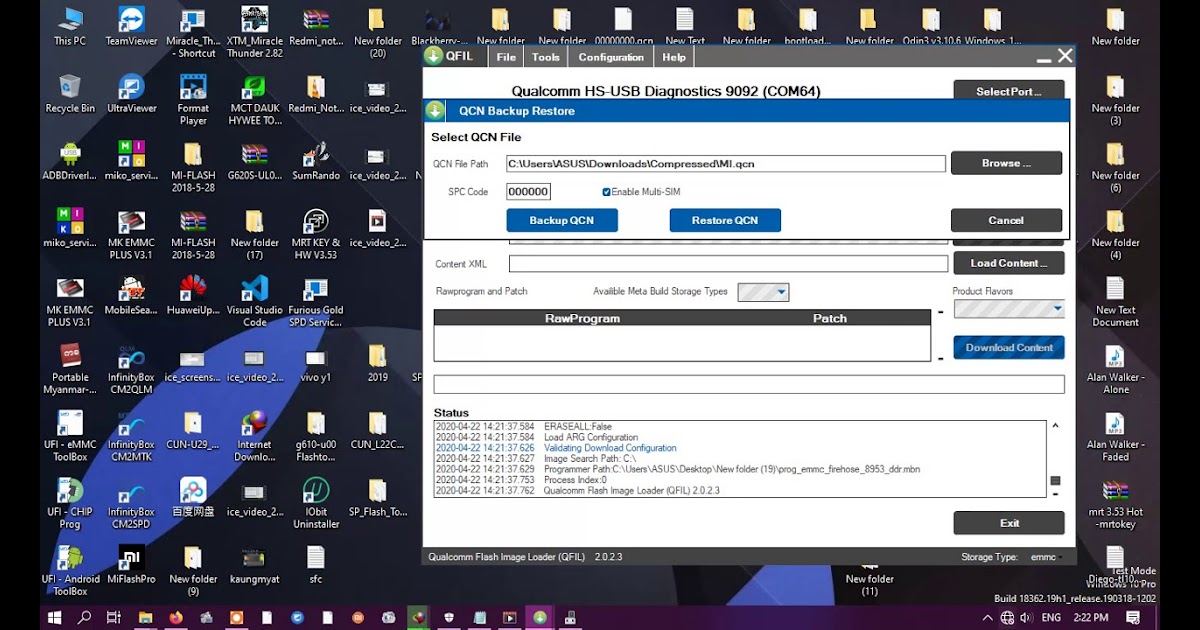1200x630 pixels.
Task: Click Status log scrollbar up arrow
Action: click(1055, 425)
